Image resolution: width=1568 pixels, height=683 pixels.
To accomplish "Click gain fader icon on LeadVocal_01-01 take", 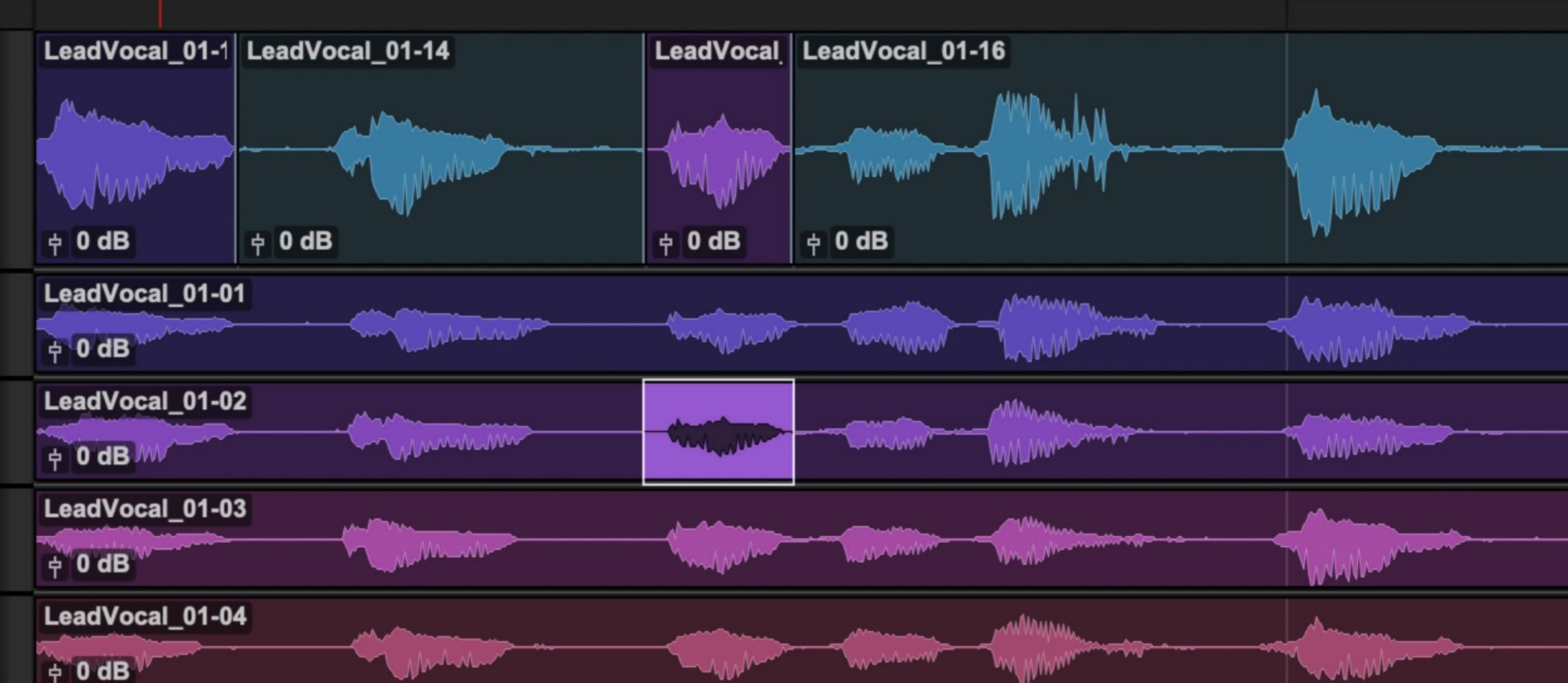I will [x=55, y=351].
